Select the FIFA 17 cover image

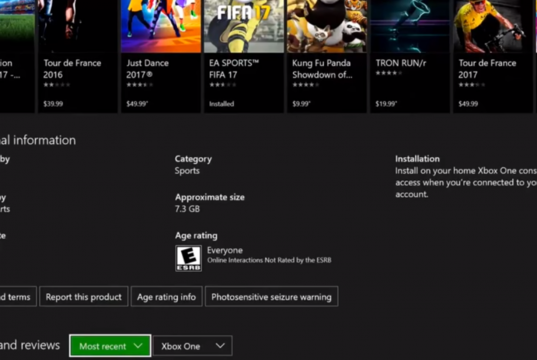[244, 26]
